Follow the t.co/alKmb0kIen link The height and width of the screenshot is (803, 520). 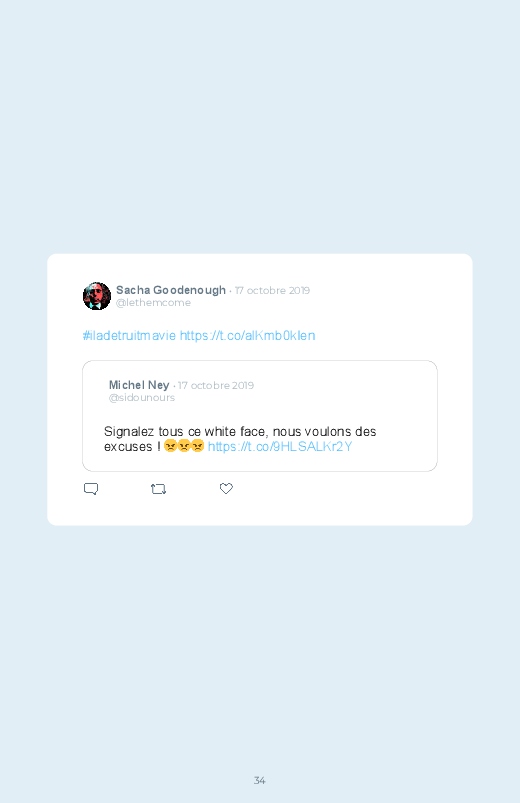(x=247, y=335)
